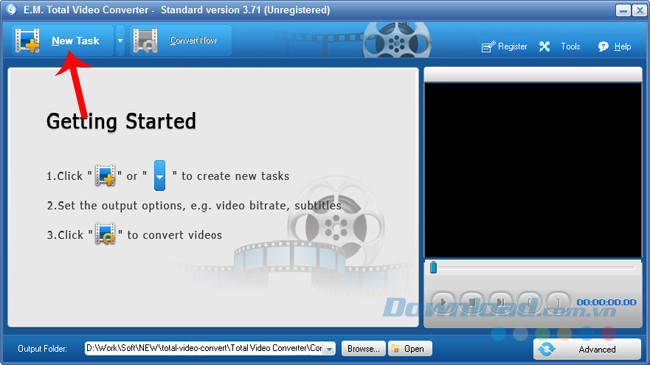Open the Register option
650x365 pixels.
pyautogui.click(x=504, y=46)
